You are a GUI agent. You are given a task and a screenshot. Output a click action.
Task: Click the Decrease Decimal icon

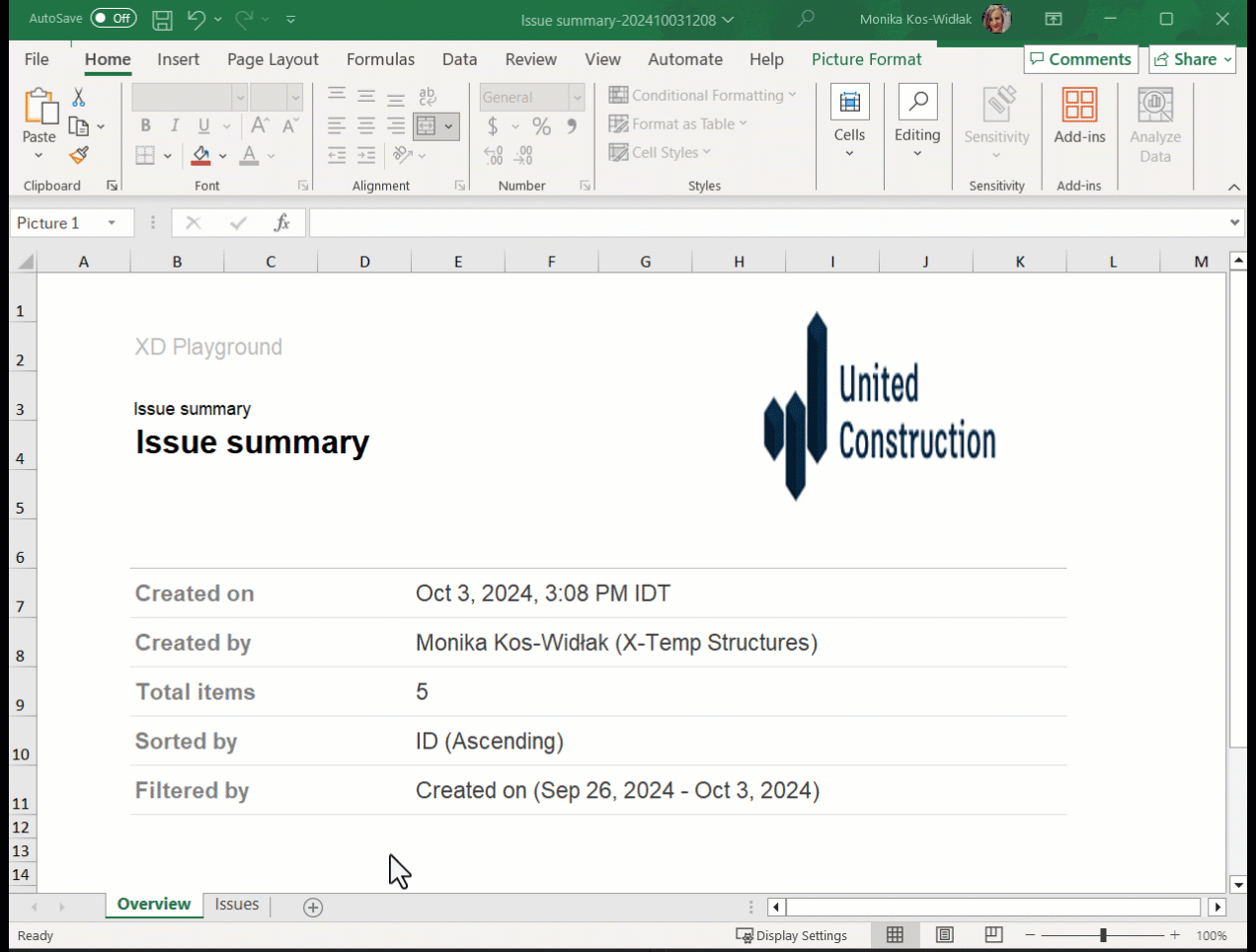[523, 155]
